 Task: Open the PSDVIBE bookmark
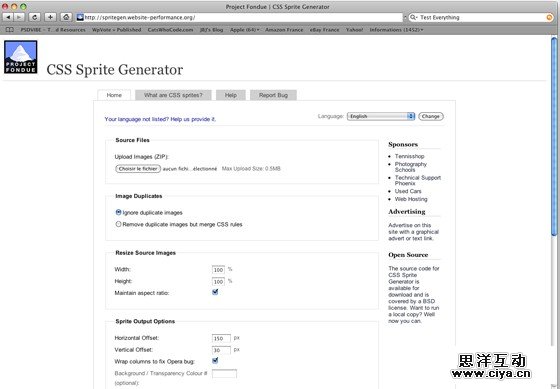(53, 30)
